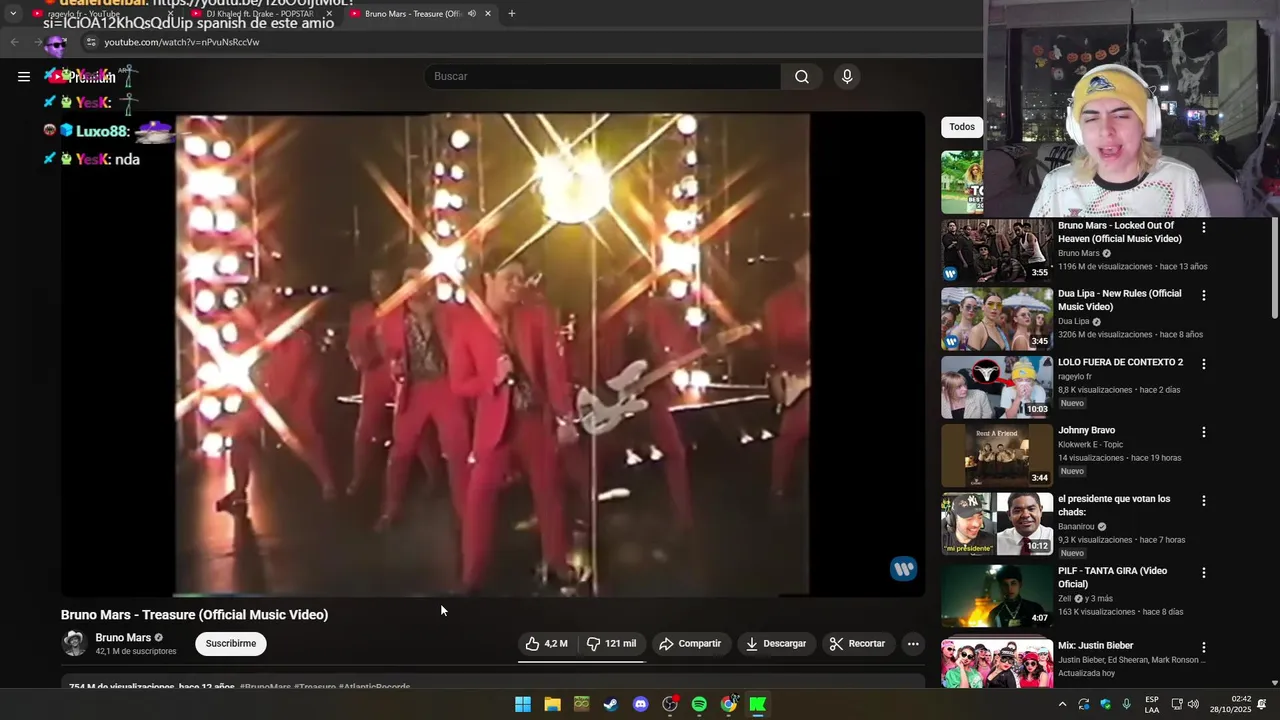
Task: Open options menu for Mix: Justin Bieber
Action: (x=1204, y=648)
